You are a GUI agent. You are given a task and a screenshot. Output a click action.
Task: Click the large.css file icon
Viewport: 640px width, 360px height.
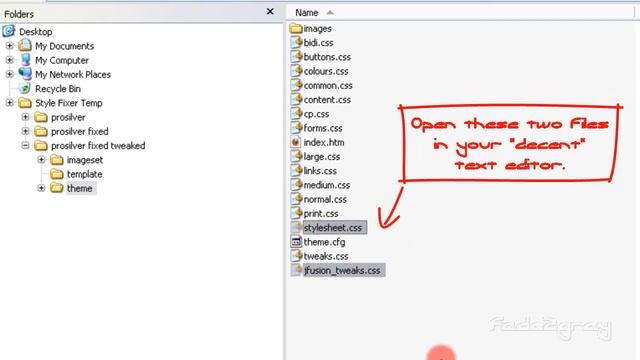pyautogui.click(x=296, y=156)
